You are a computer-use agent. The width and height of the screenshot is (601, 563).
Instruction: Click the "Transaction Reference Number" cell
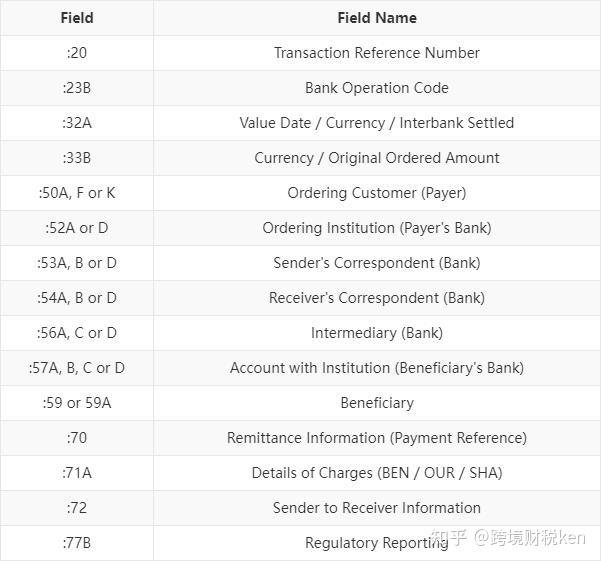pyautogui.click(x=377, y=53)
